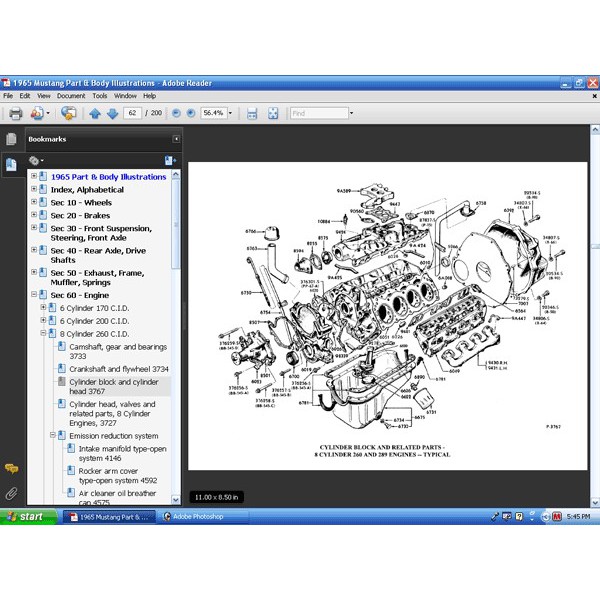
Task: Click the help question mark tray icon
Action: point(519,517)
